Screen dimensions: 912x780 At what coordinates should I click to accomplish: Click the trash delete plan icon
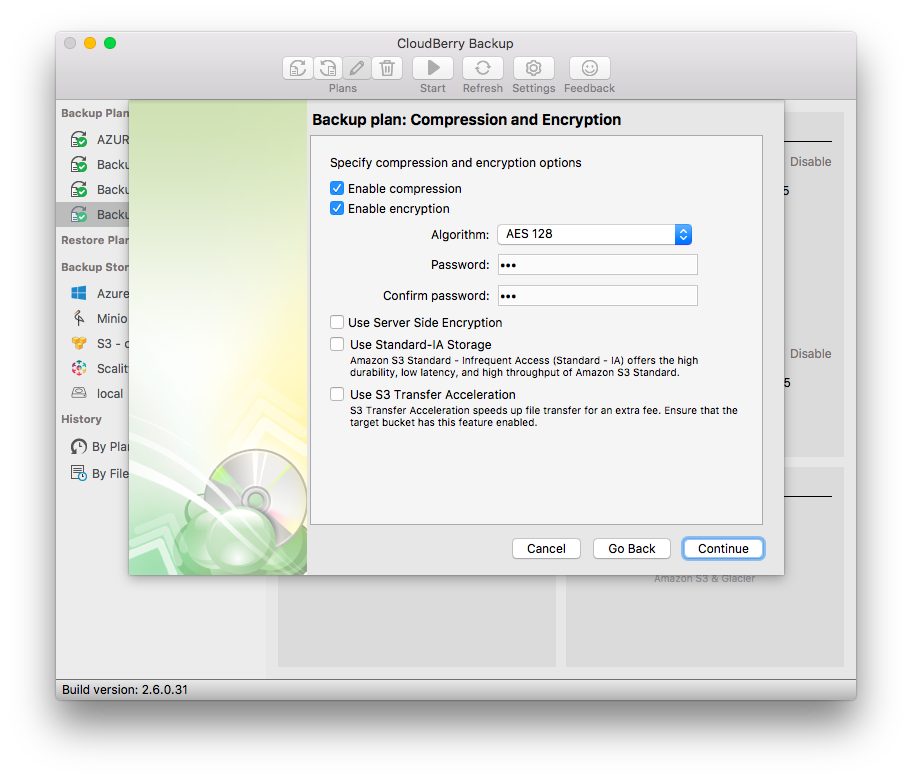tap(387, 68)
